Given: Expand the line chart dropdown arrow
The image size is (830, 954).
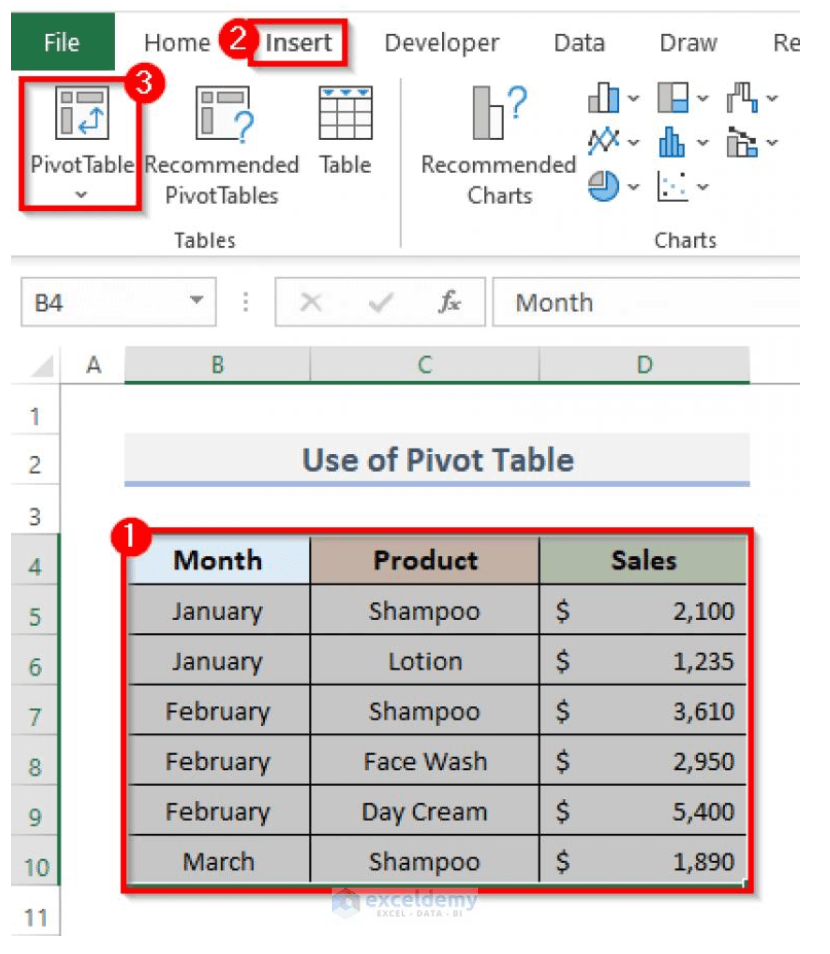Looking at the screenshot, I should pos(633,142).
